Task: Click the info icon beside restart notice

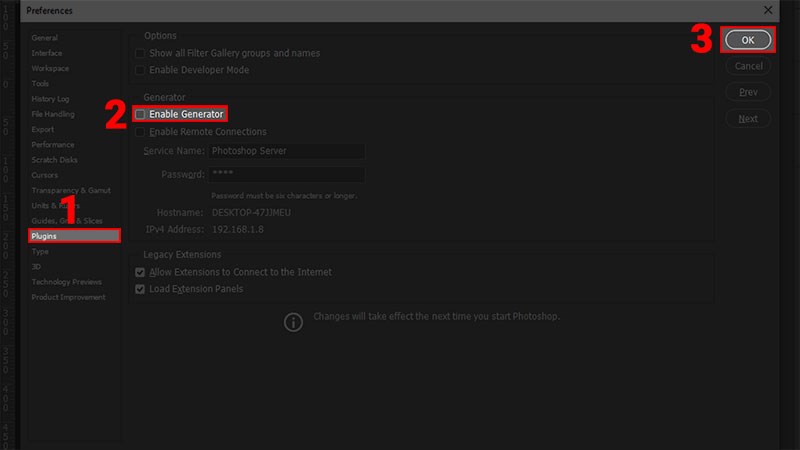Action: 293,322
